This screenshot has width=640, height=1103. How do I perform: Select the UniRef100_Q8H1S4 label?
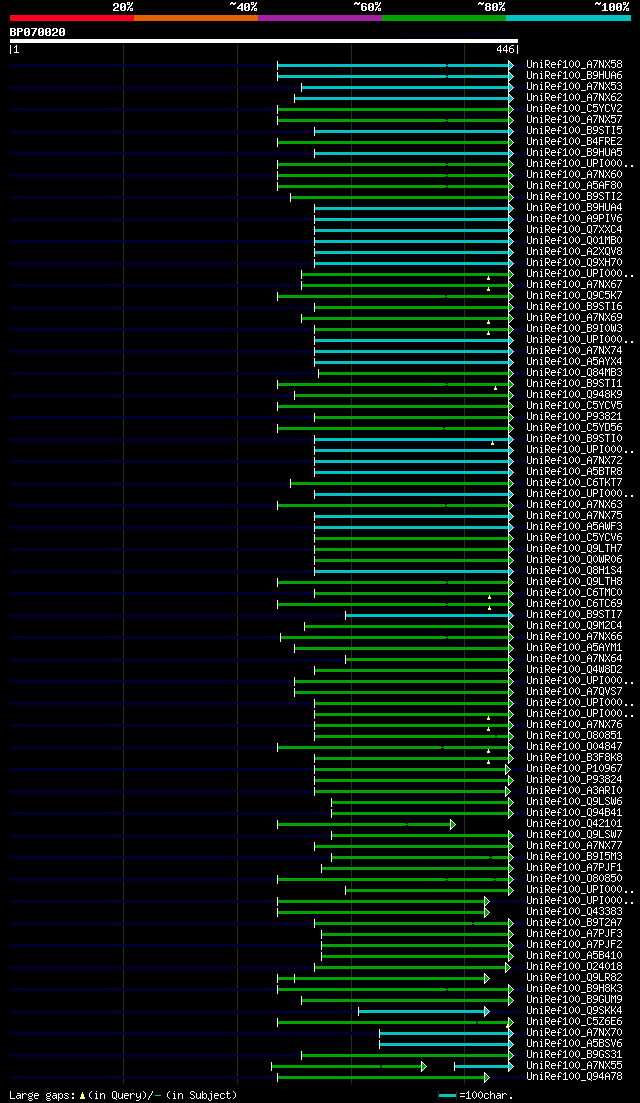point(574,570)
